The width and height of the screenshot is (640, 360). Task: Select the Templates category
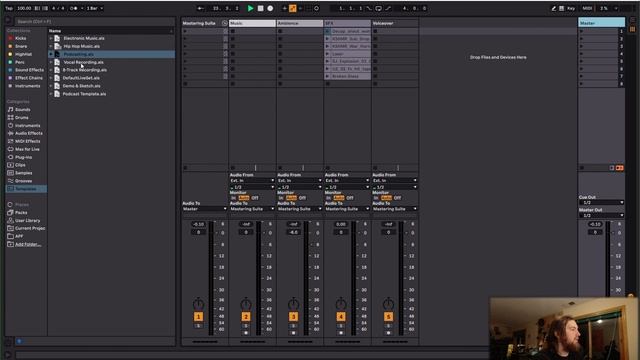(26, 189)
